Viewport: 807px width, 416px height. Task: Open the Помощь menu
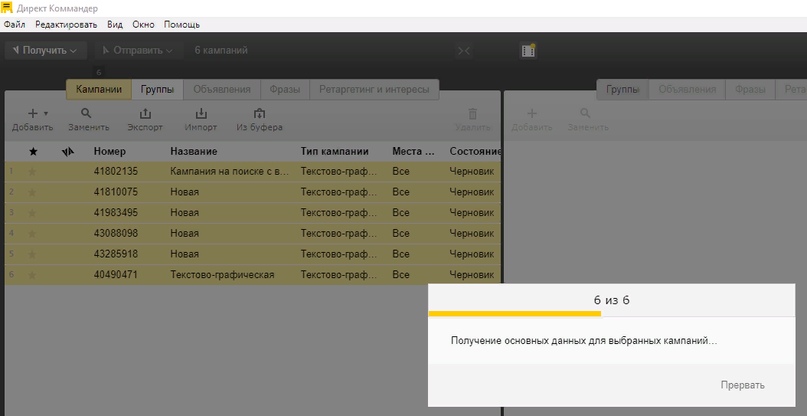click(x=182, y=25)
